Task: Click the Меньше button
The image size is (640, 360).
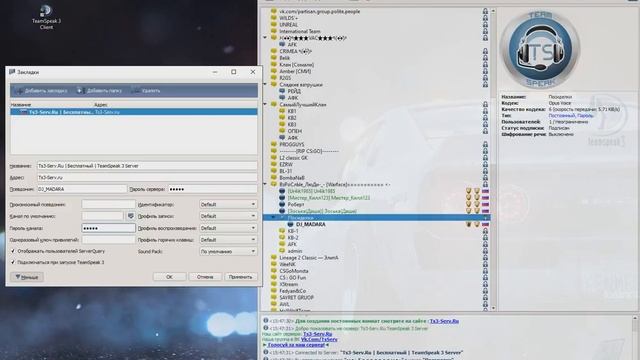Action: 27,277
